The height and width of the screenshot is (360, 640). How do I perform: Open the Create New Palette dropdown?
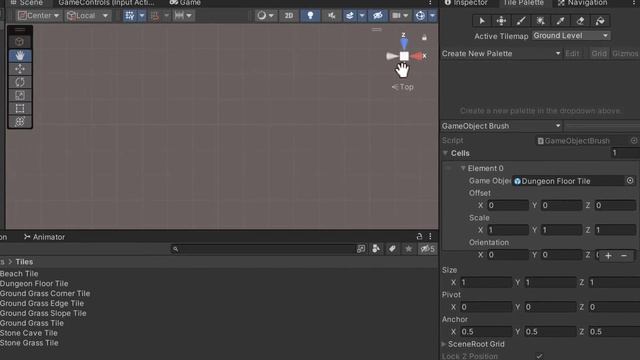(501, 53)
